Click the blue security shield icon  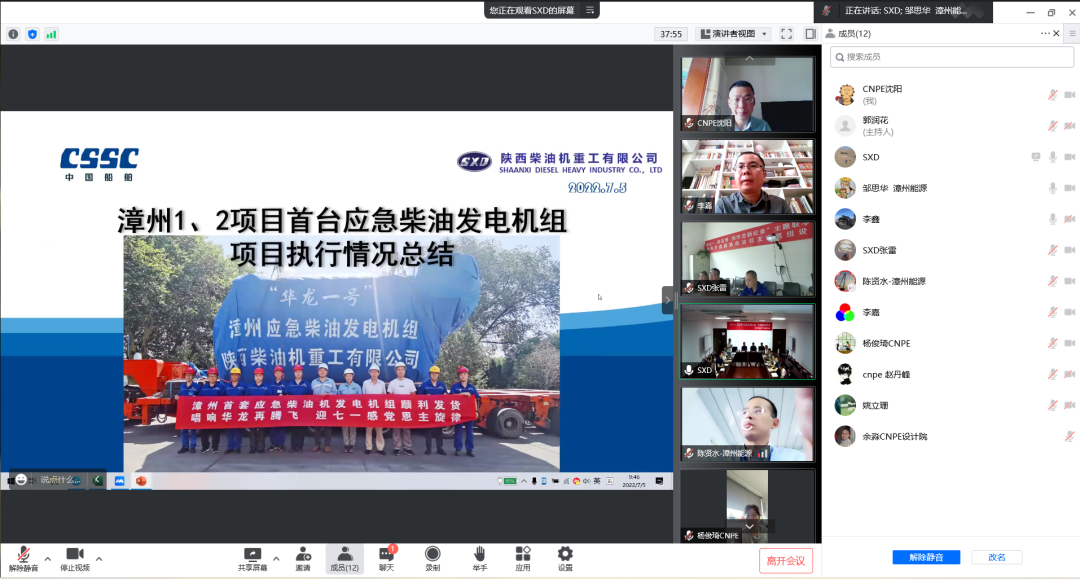32,34
